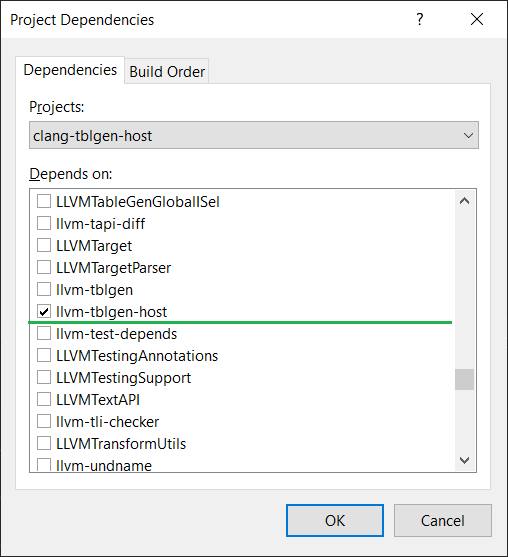Select the LLVMTextAPI list entry text

(x=98, y=400)
